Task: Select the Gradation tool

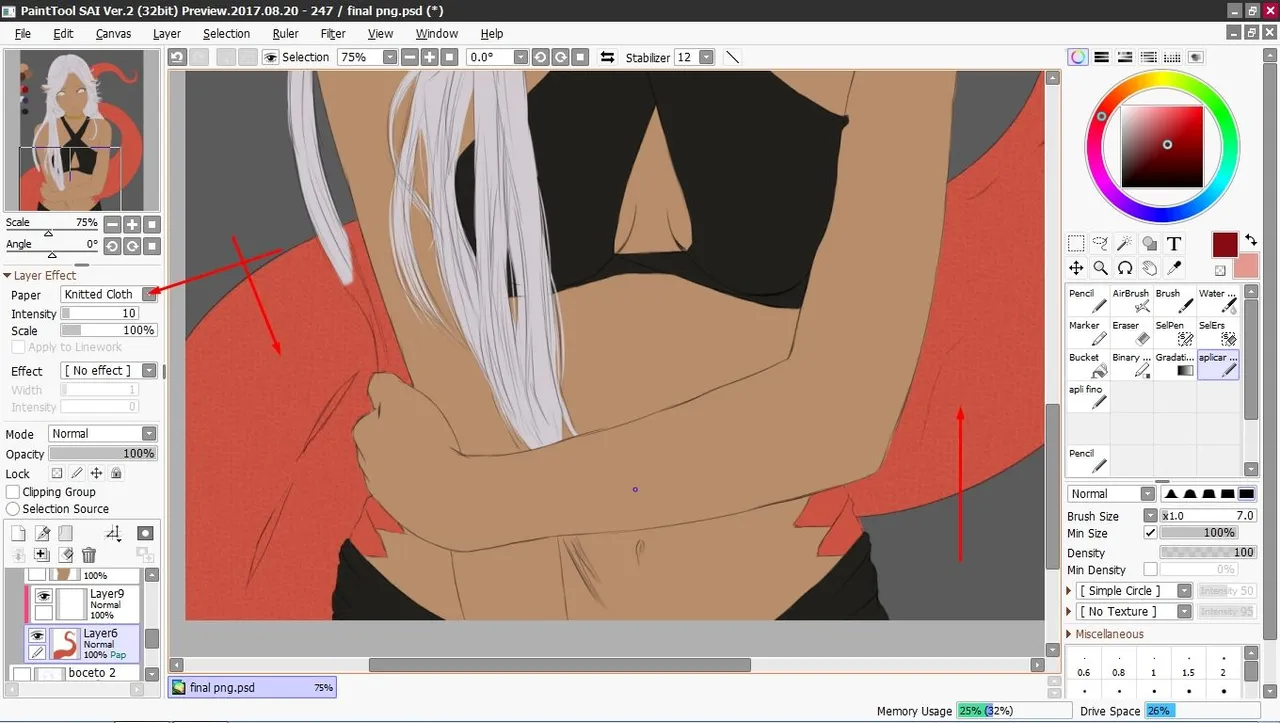Action: (1174, 365)
